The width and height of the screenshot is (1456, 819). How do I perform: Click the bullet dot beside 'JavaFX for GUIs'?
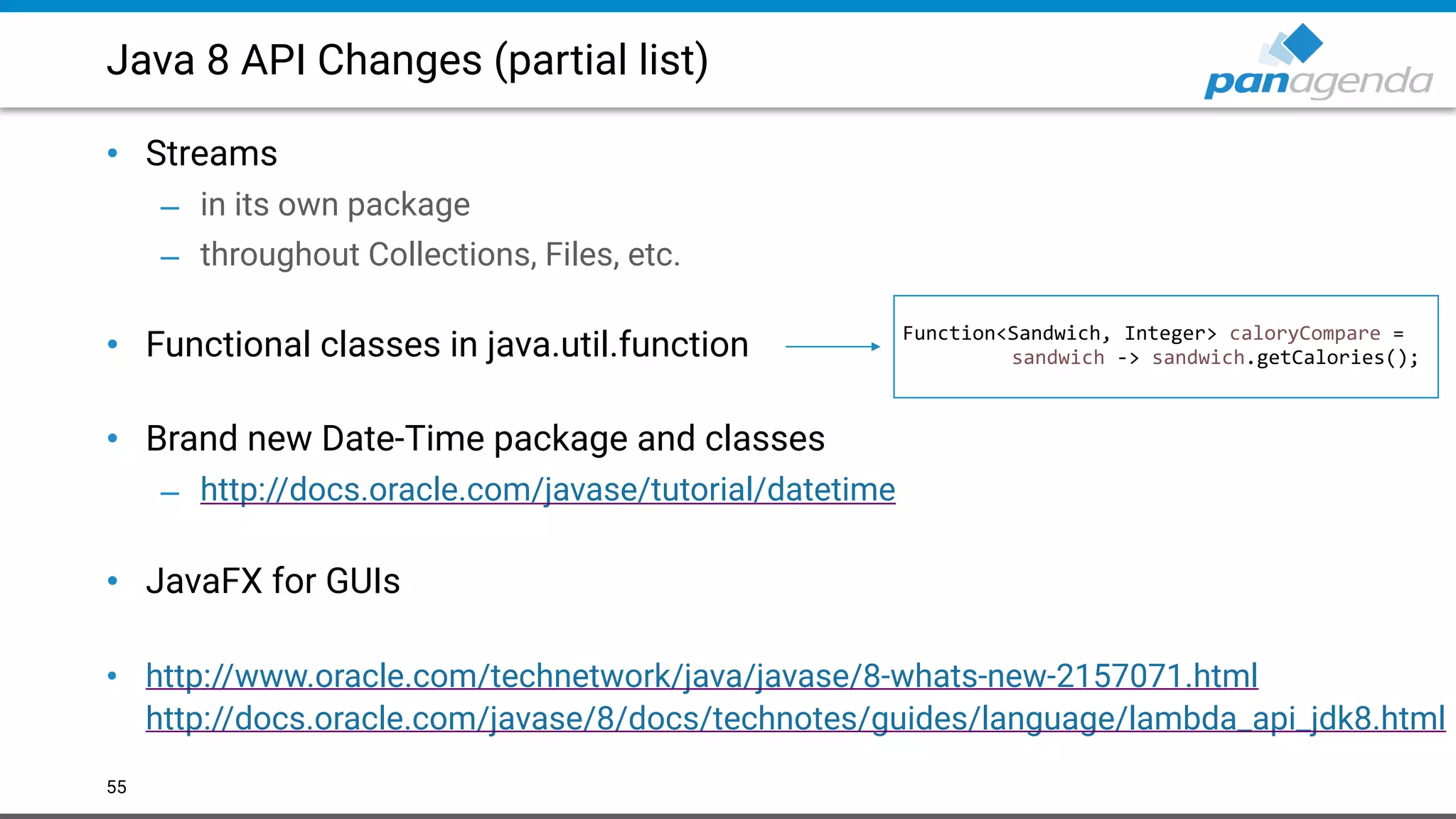[x=112, y=581]
